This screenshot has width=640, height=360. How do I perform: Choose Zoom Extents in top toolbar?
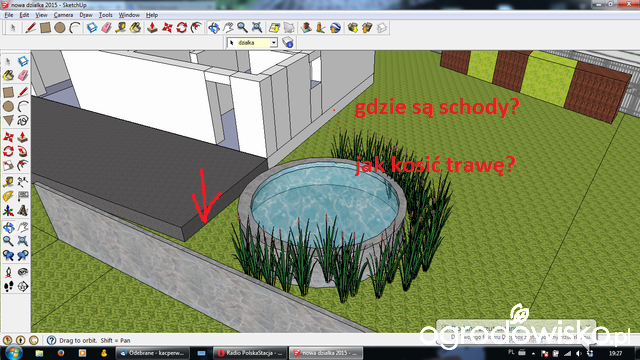click(257, 28)
